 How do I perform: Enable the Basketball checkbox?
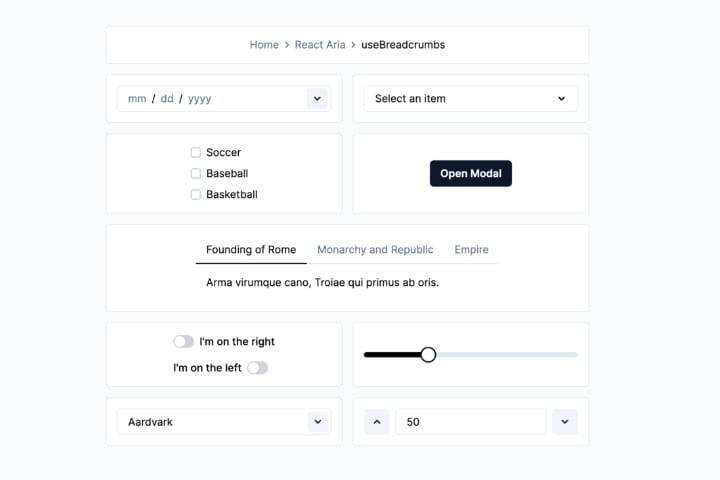[x=196, y=195]
